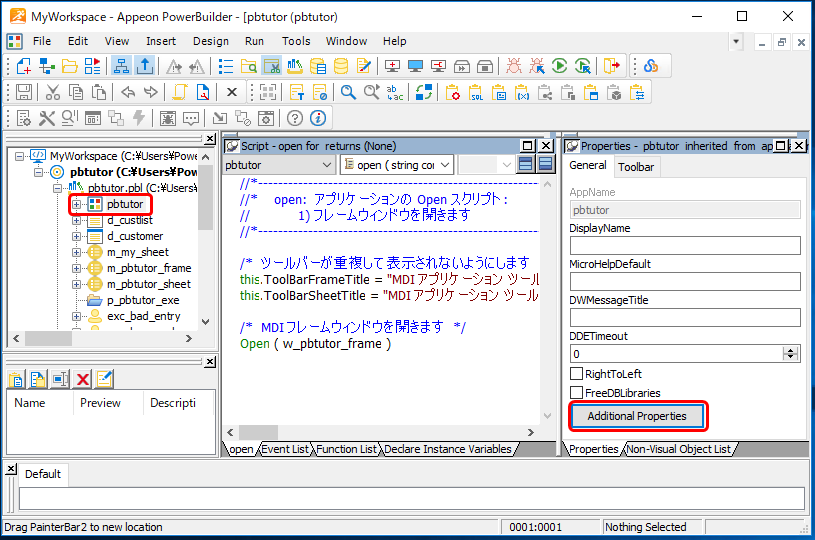The height and width of the screenshot is (540, 815).
Task: Open the open event dropdown list
Action: pos(445,165)
